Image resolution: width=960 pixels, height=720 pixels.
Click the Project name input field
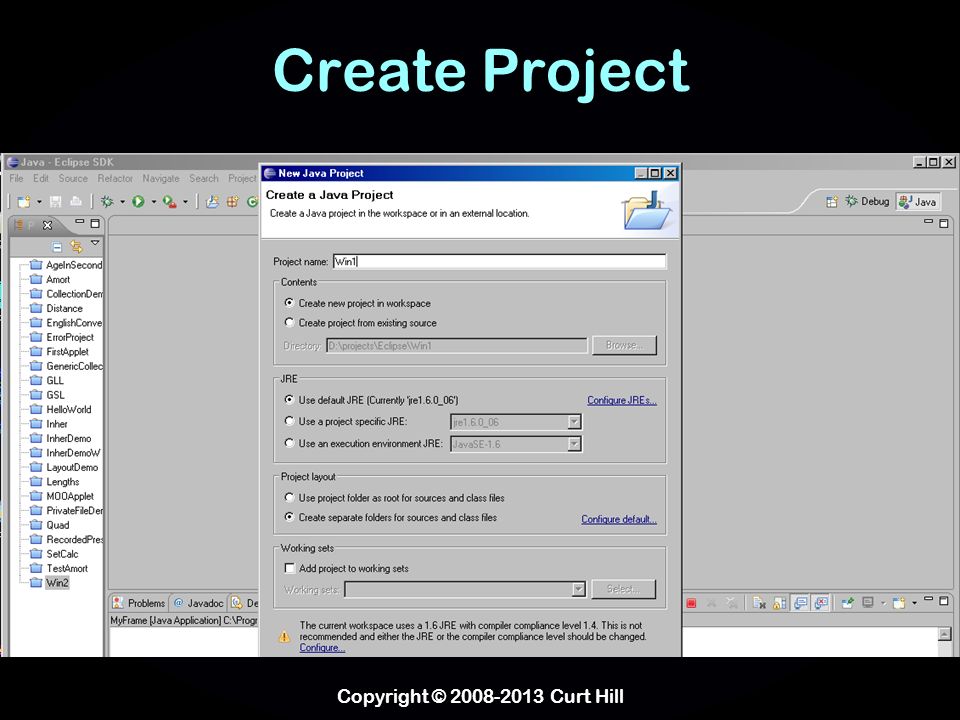[500, 261]
